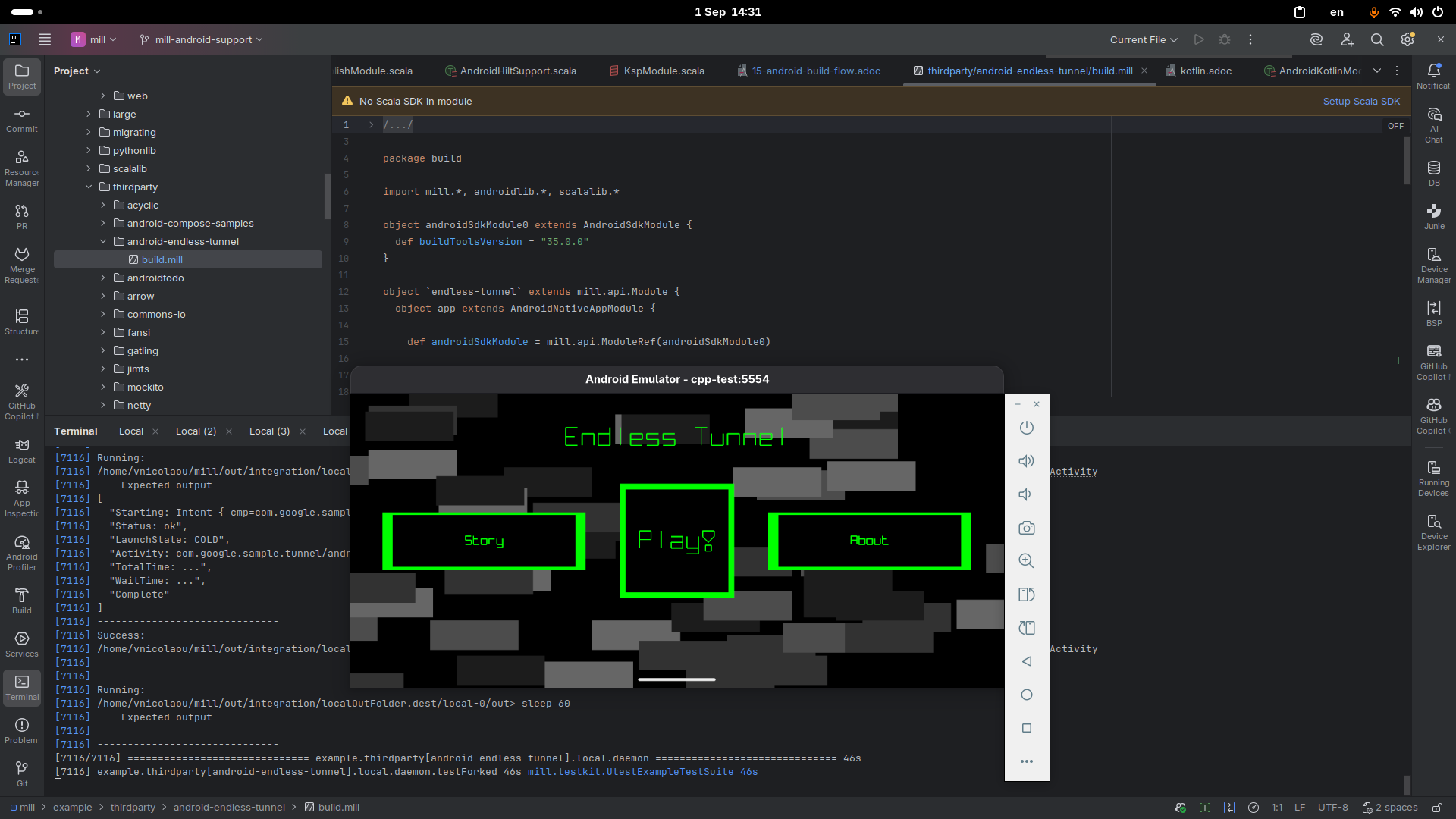Select the Local (2) terminal tab
1456x819 pixels.
[196, 431]
